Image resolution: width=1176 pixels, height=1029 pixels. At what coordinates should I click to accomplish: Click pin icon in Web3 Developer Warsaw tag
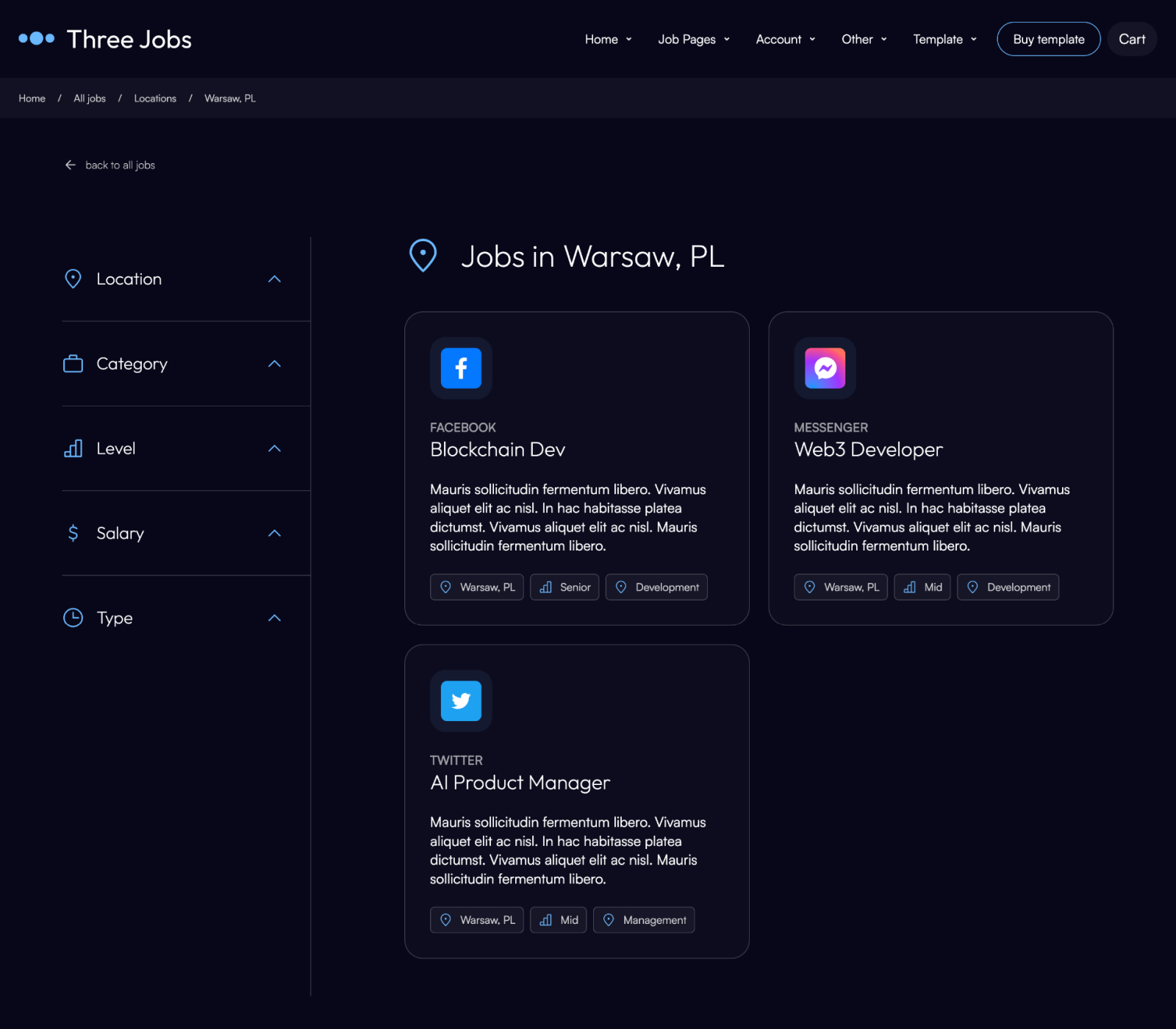click(x=809, y=587)
